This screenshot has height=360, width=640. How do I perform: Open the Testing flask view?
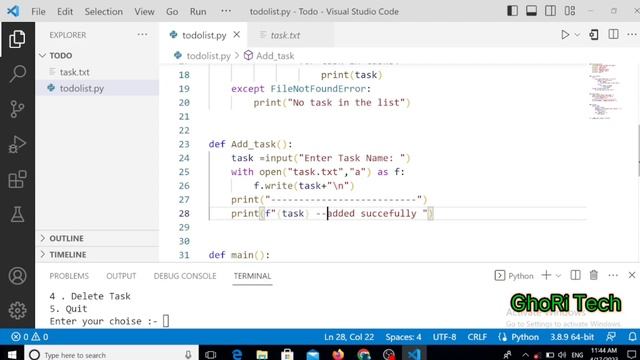point(17,214)
